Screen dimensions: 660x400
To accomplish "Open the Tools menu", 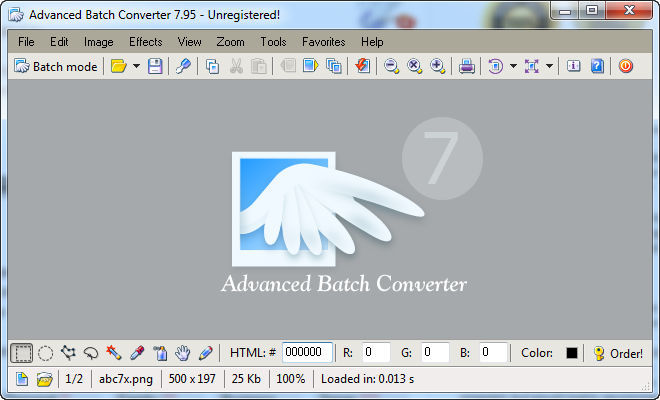I will (273, 42).
